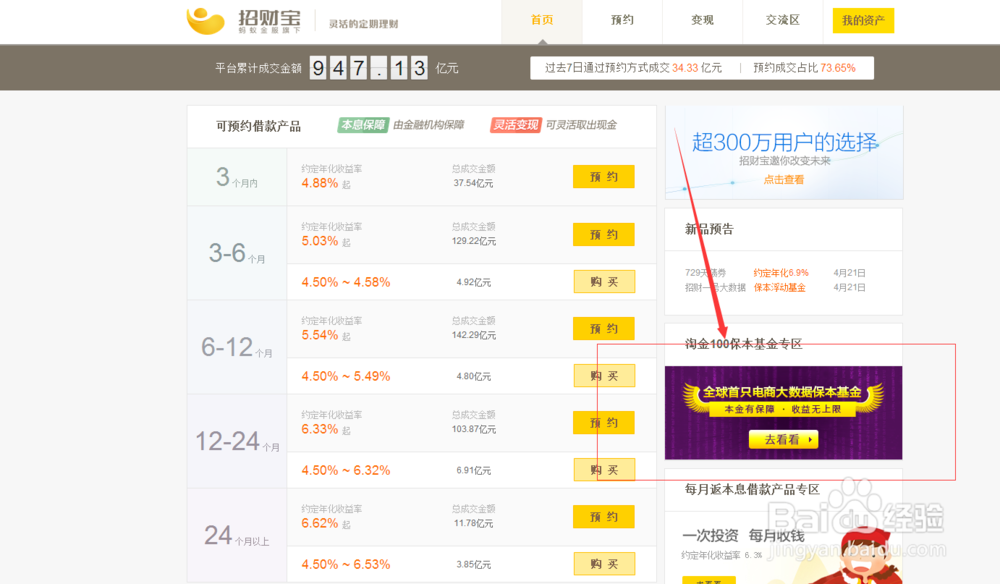Click the 可预约借款产品 heading
Screen dimensions: 1000x584
coord(258,126)
